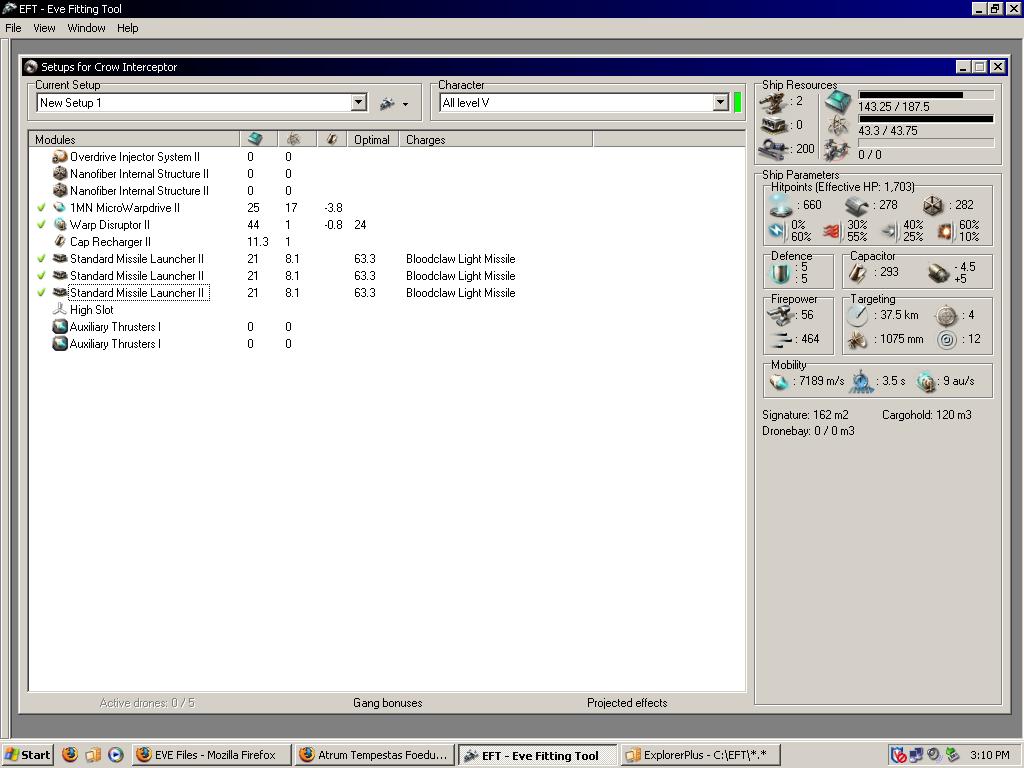The height and width of the screenshot is (768, 1024).
Task: Toggle the checkmark for Warp Disruptor II
Action: 41,225
